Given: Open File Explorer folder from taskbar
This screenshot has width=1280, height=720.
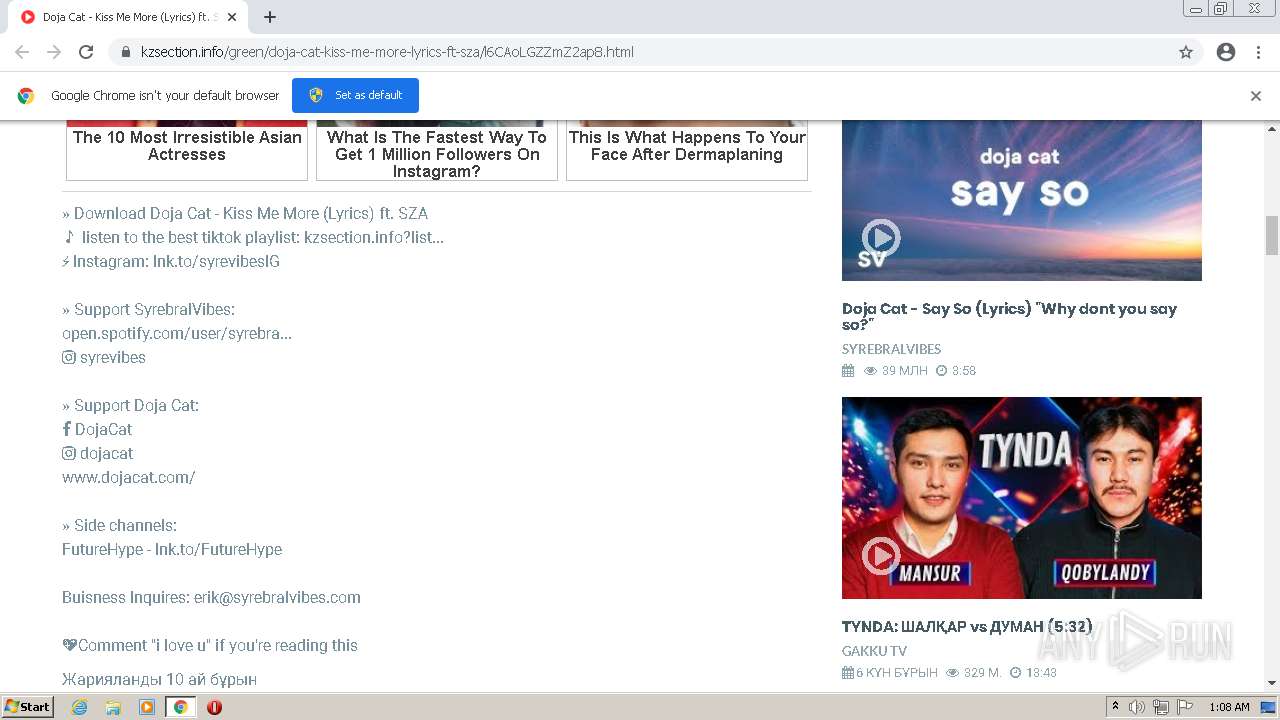Looking at the screenshot, I should pos(113,707).
